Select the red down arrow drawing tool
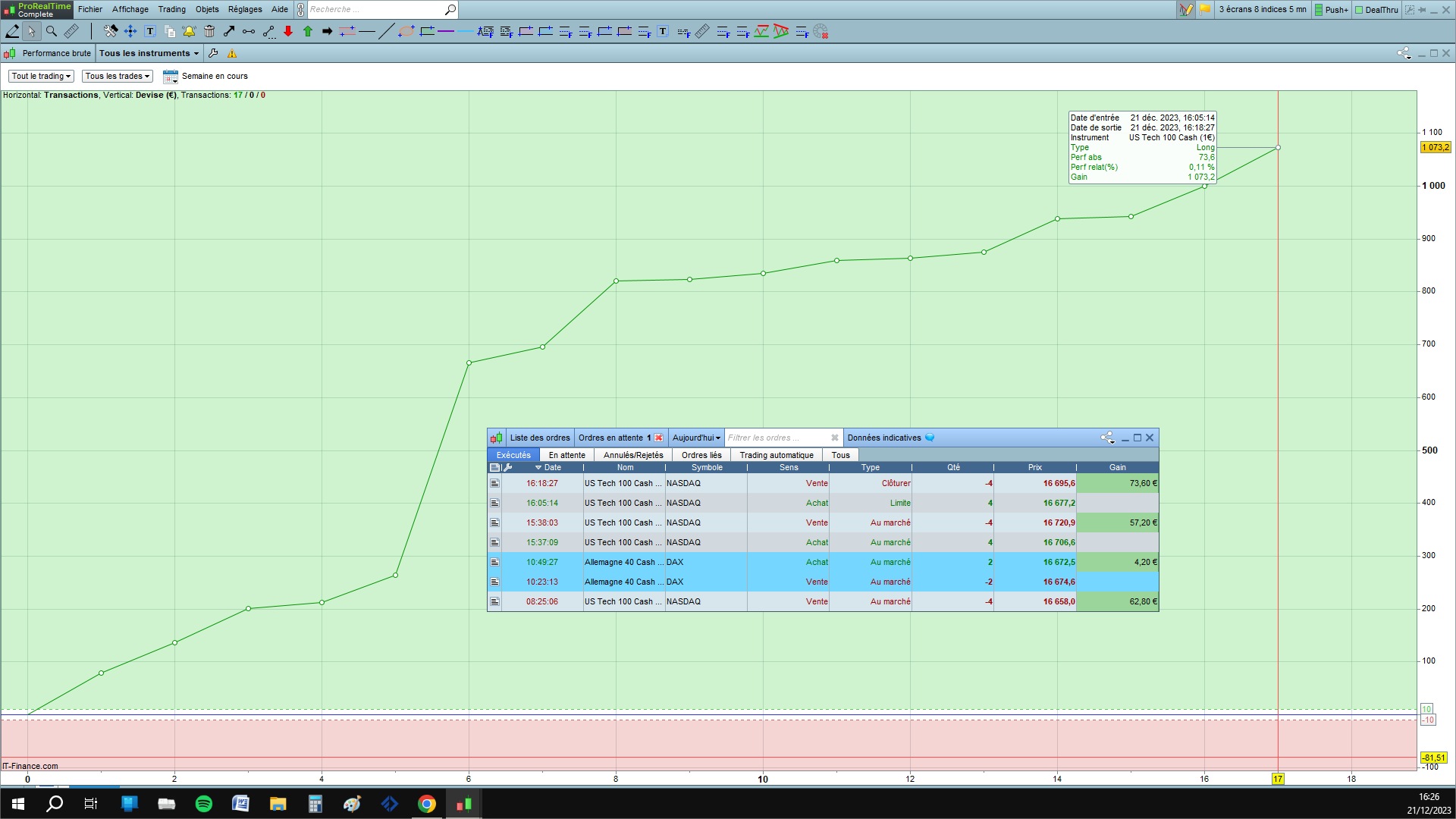 coord(288,31)
